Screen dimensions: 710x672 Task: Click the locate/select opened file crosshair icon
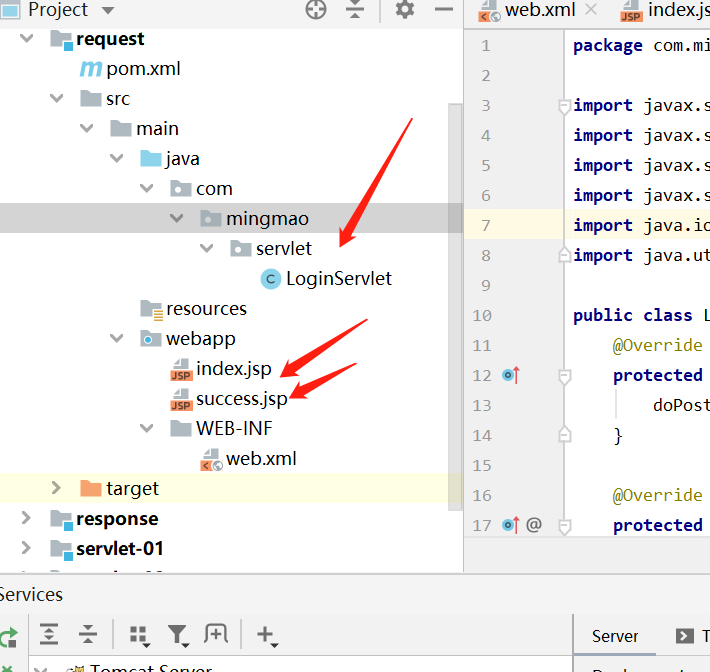316,9
